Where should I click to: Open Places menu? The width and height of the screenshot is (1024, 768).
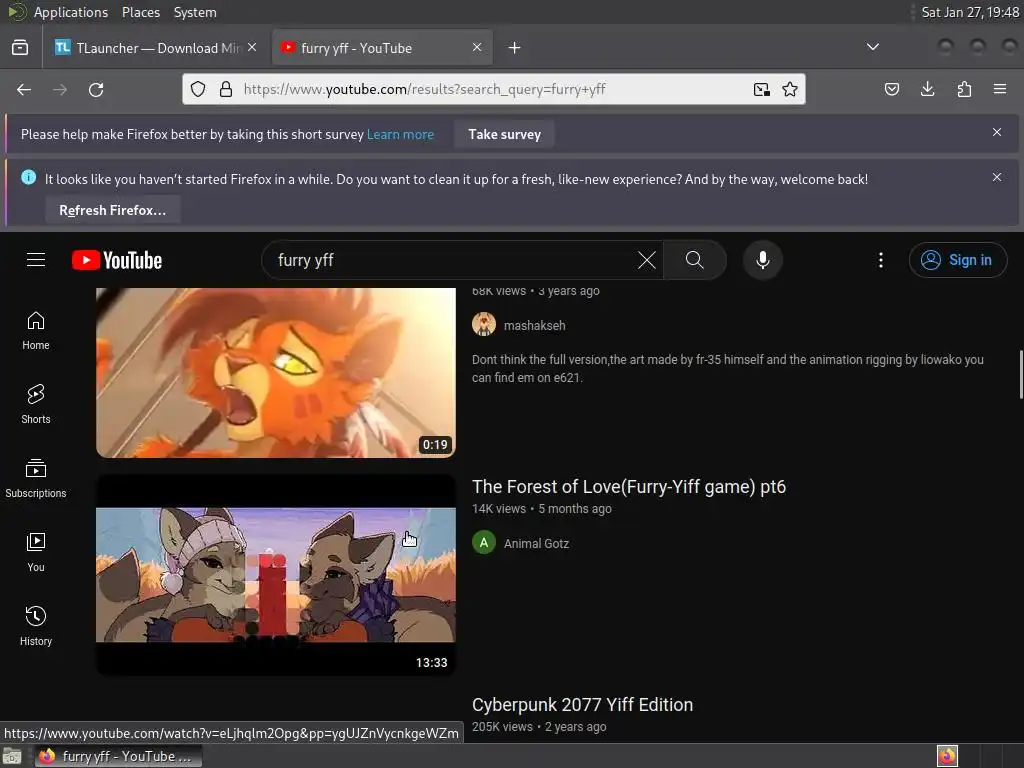[x=141, y=12]
